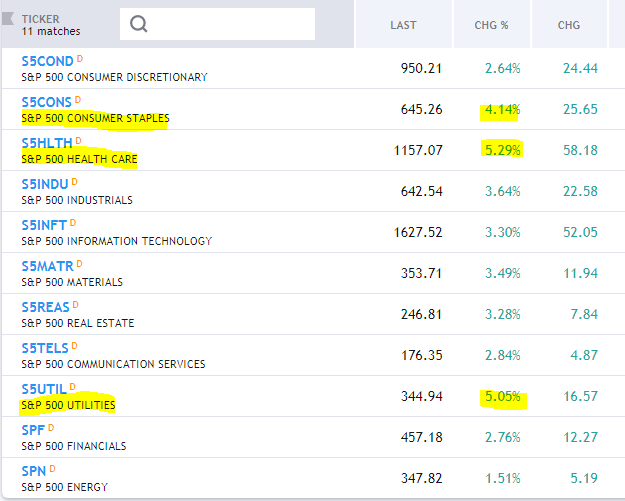Click the 1.51% change value
Screen dimensions: 625x501
503,478
